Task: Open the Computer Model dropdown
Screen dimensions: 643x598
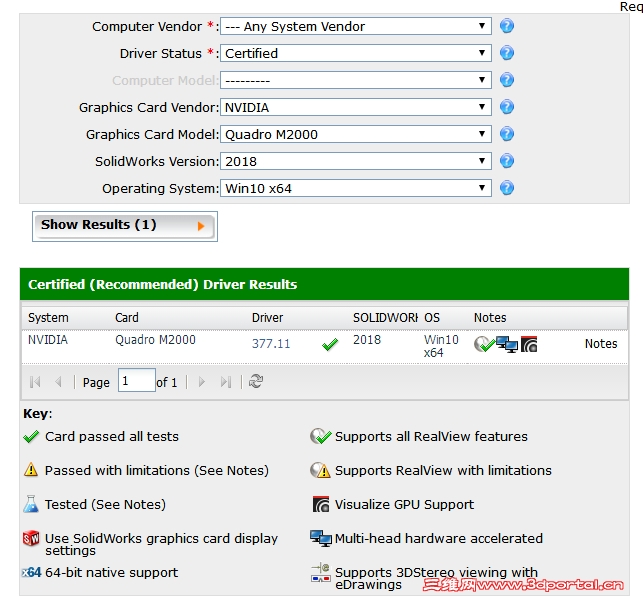Action: 356,80
